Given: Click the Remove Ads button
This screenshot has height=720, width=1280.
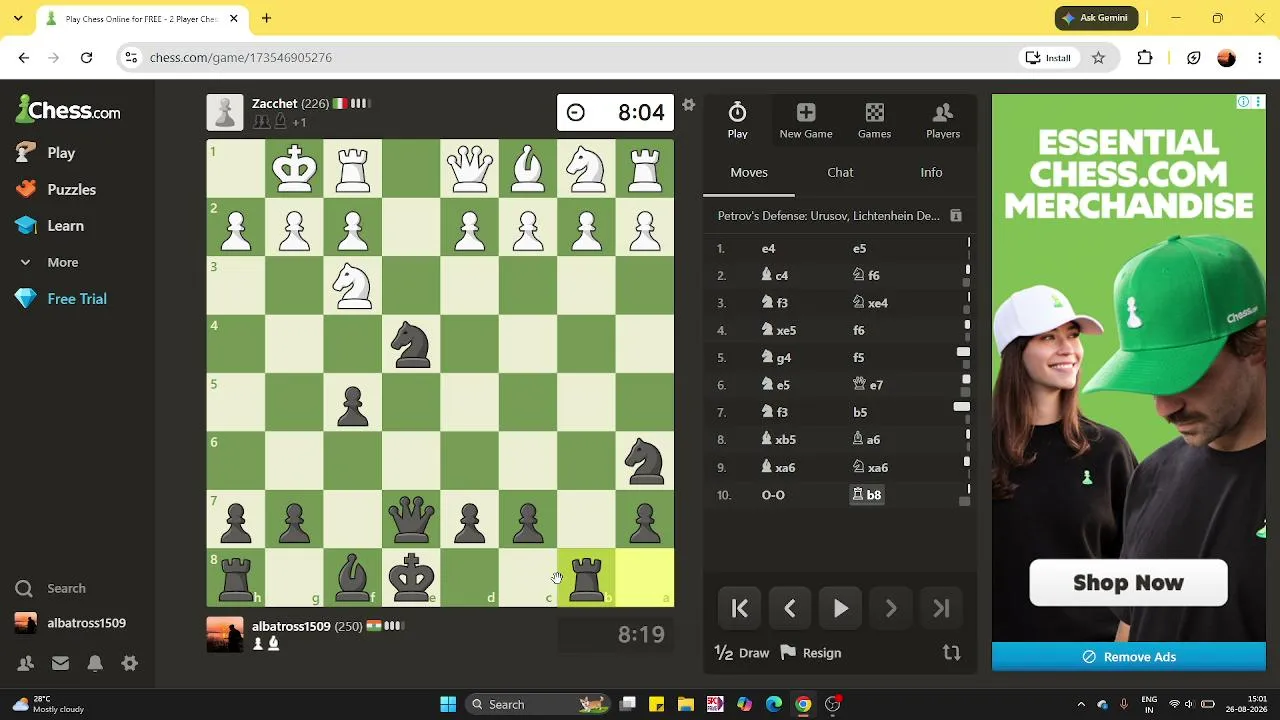Looking at the screenshot, I should click(x=1129, y=657).
